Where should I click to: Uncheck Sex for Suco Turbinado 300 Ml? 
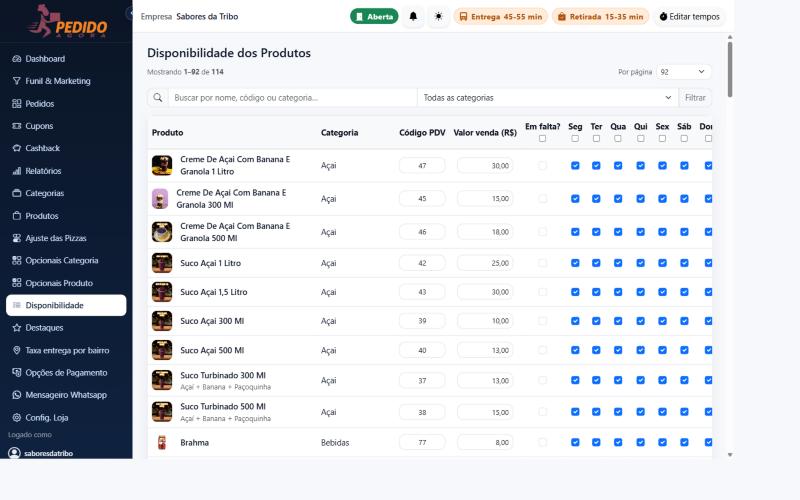[662, 380]
